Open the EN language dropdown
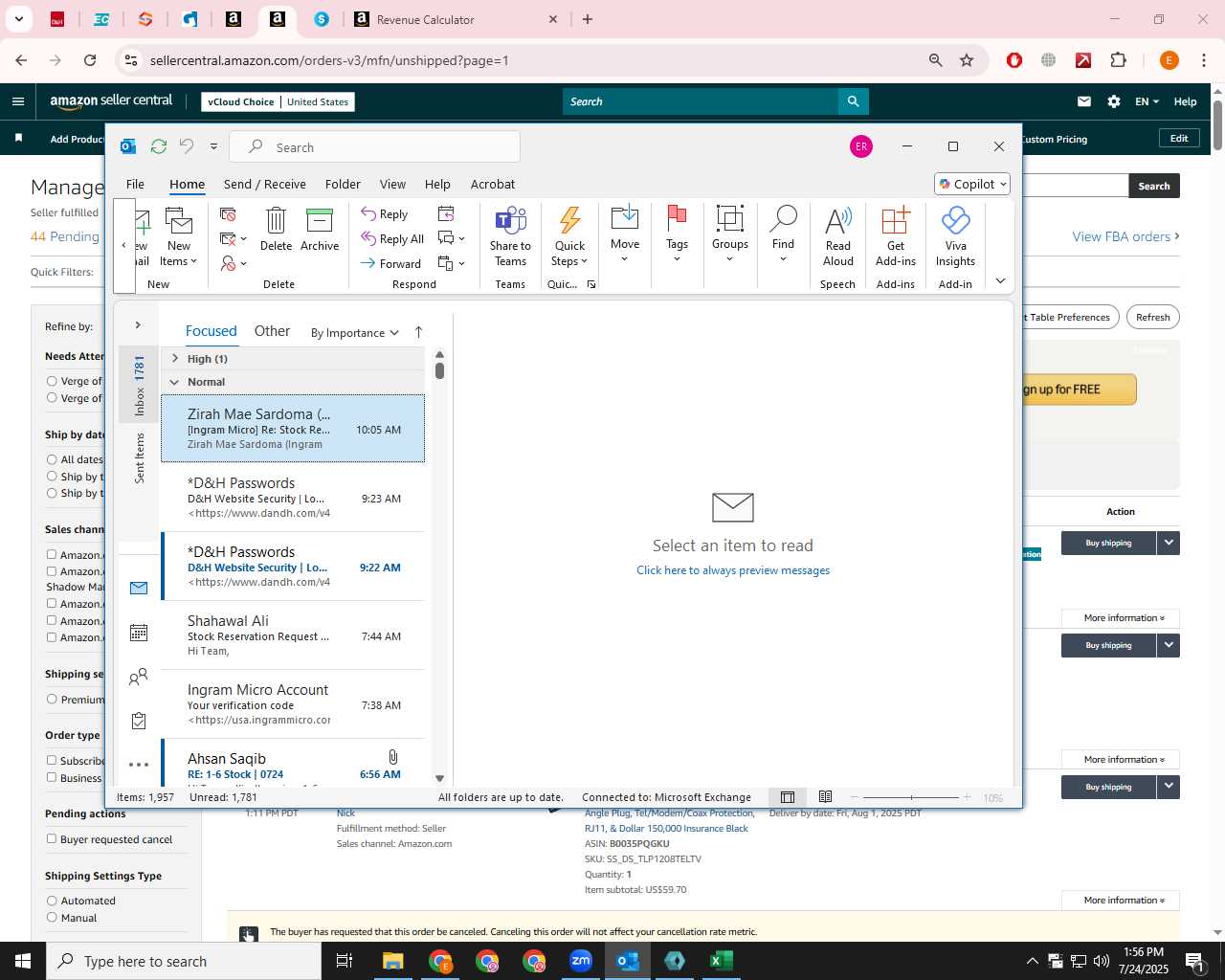This screenshot has width=1225, height=980. click(1147, 101)
